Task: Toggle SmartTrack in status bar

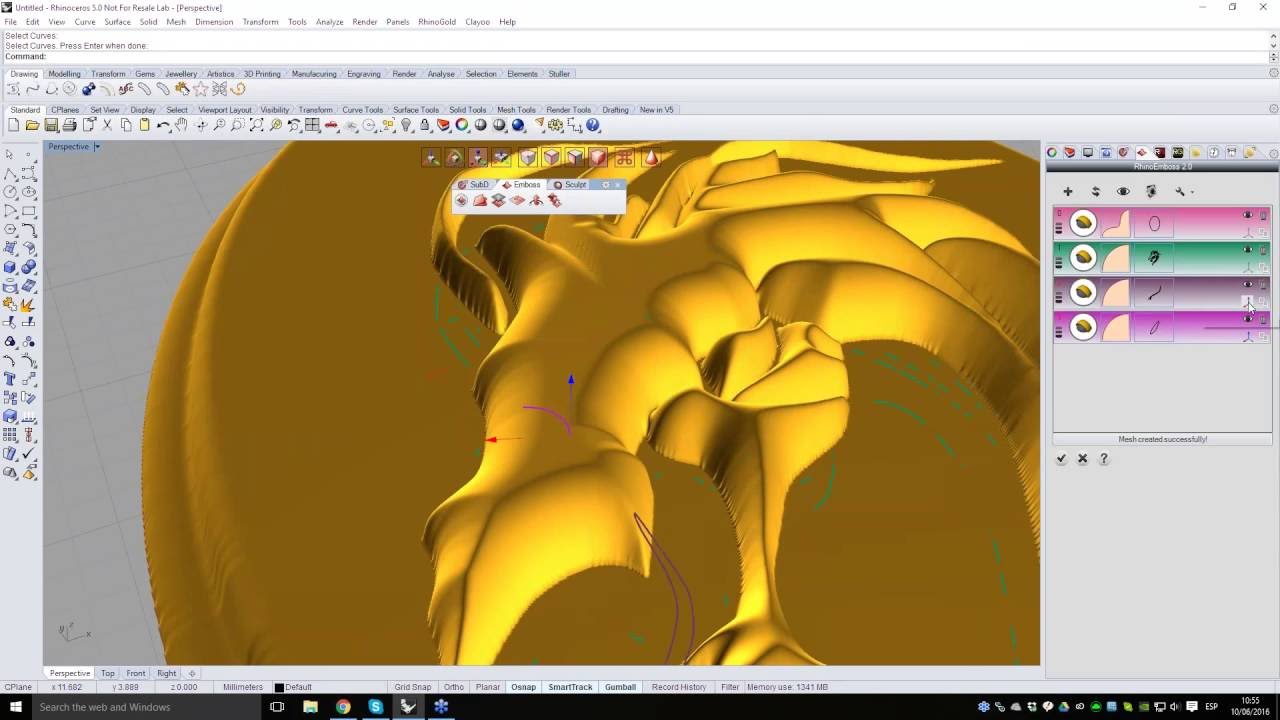Action: 570,687
